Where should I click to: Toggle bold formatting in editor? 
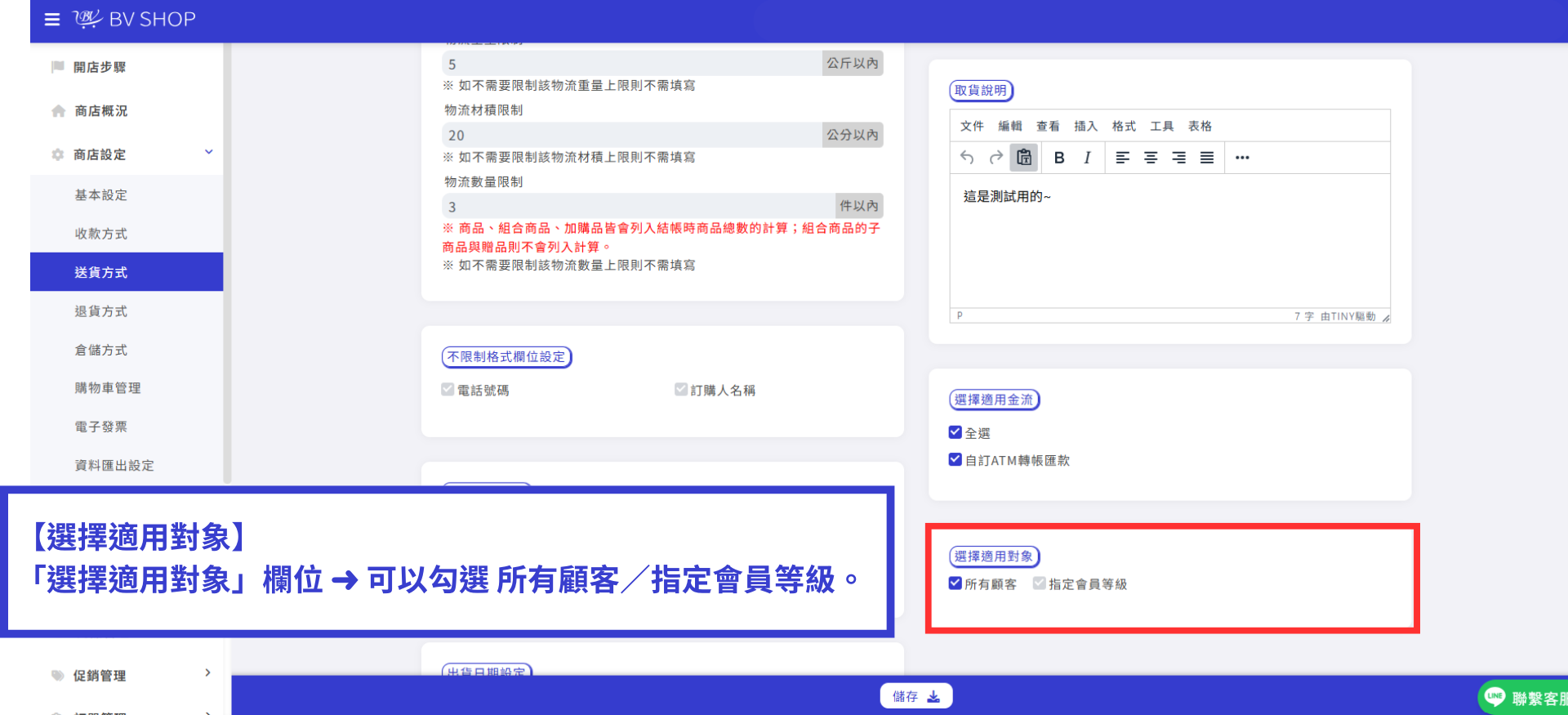pyautogui.click(x=1059, y=158)
